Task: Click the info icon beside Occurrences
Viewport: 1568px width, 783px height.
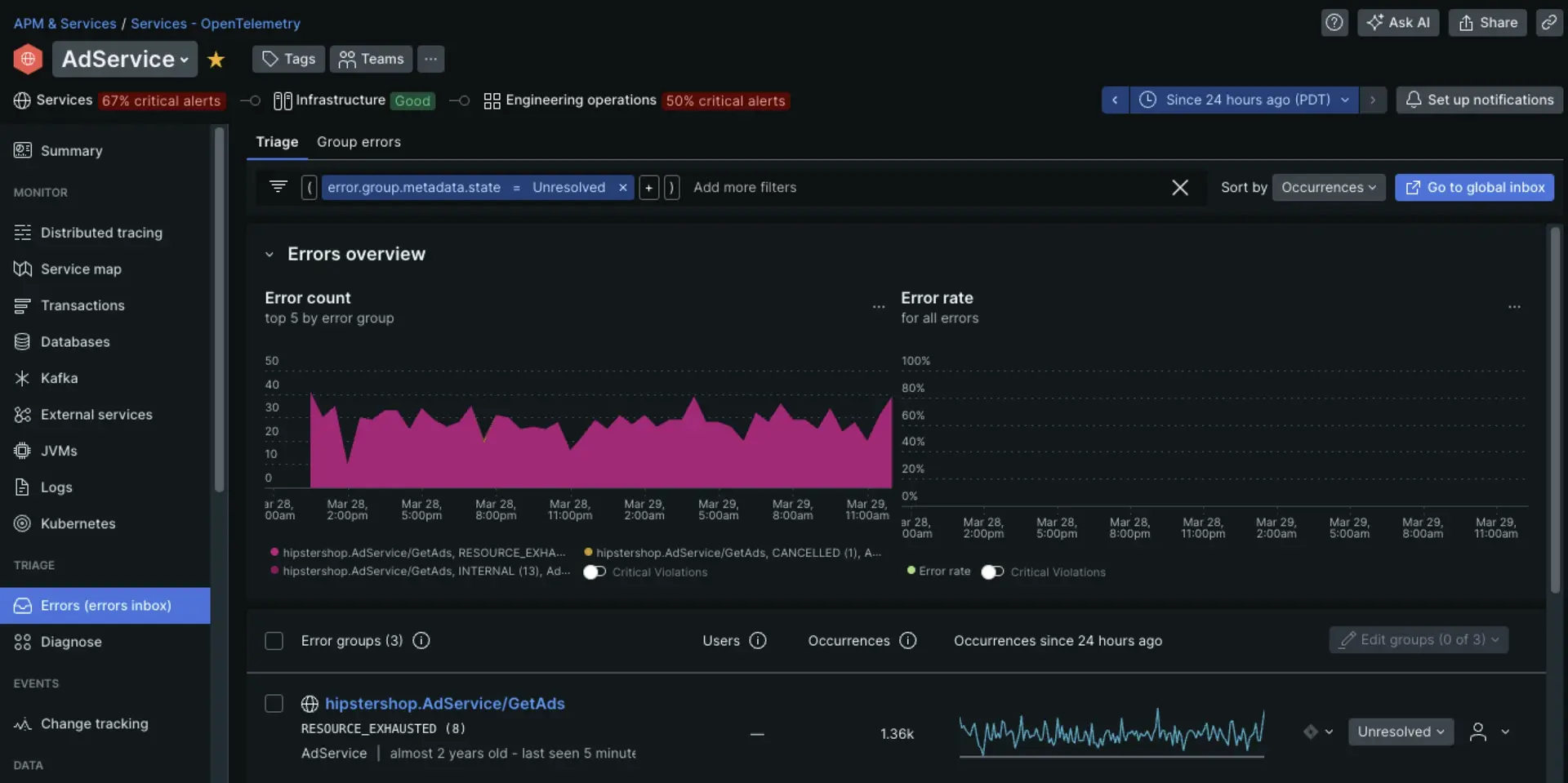Action: point(907,641)
